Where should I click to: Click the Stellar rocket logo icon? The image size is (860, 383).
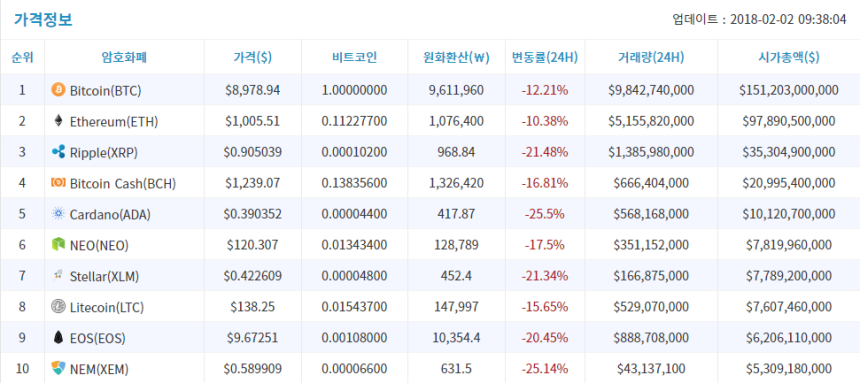pyautogui.click(x=58, y=275)
